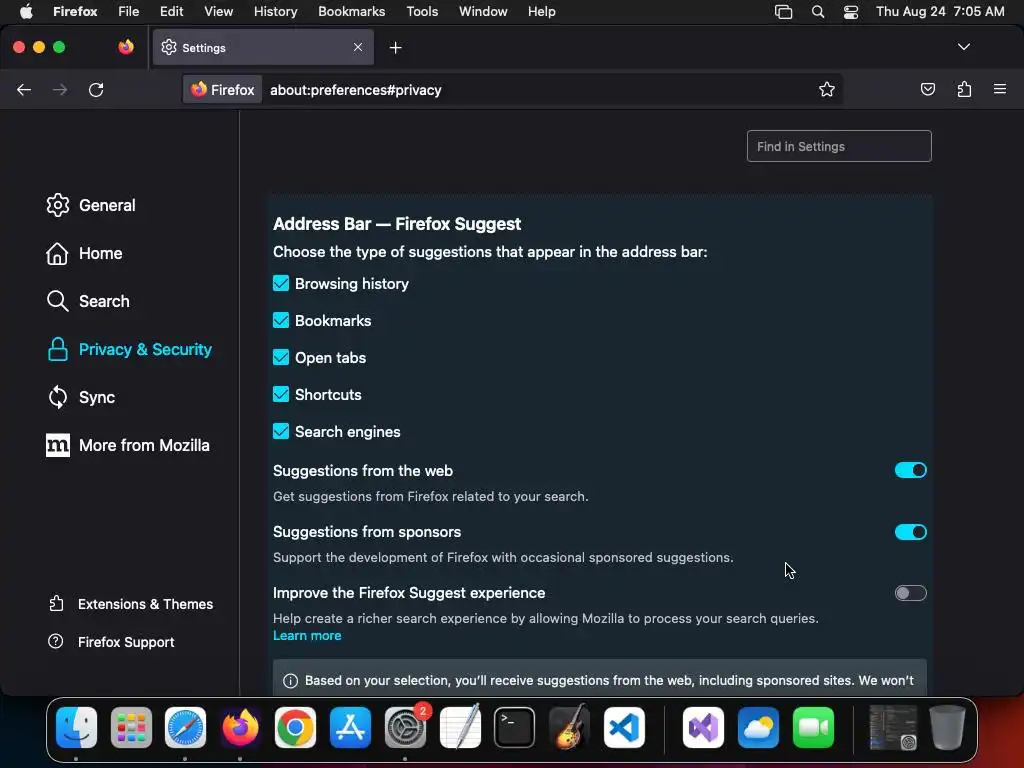Open the Weather app from the Dock

[758, 727]
